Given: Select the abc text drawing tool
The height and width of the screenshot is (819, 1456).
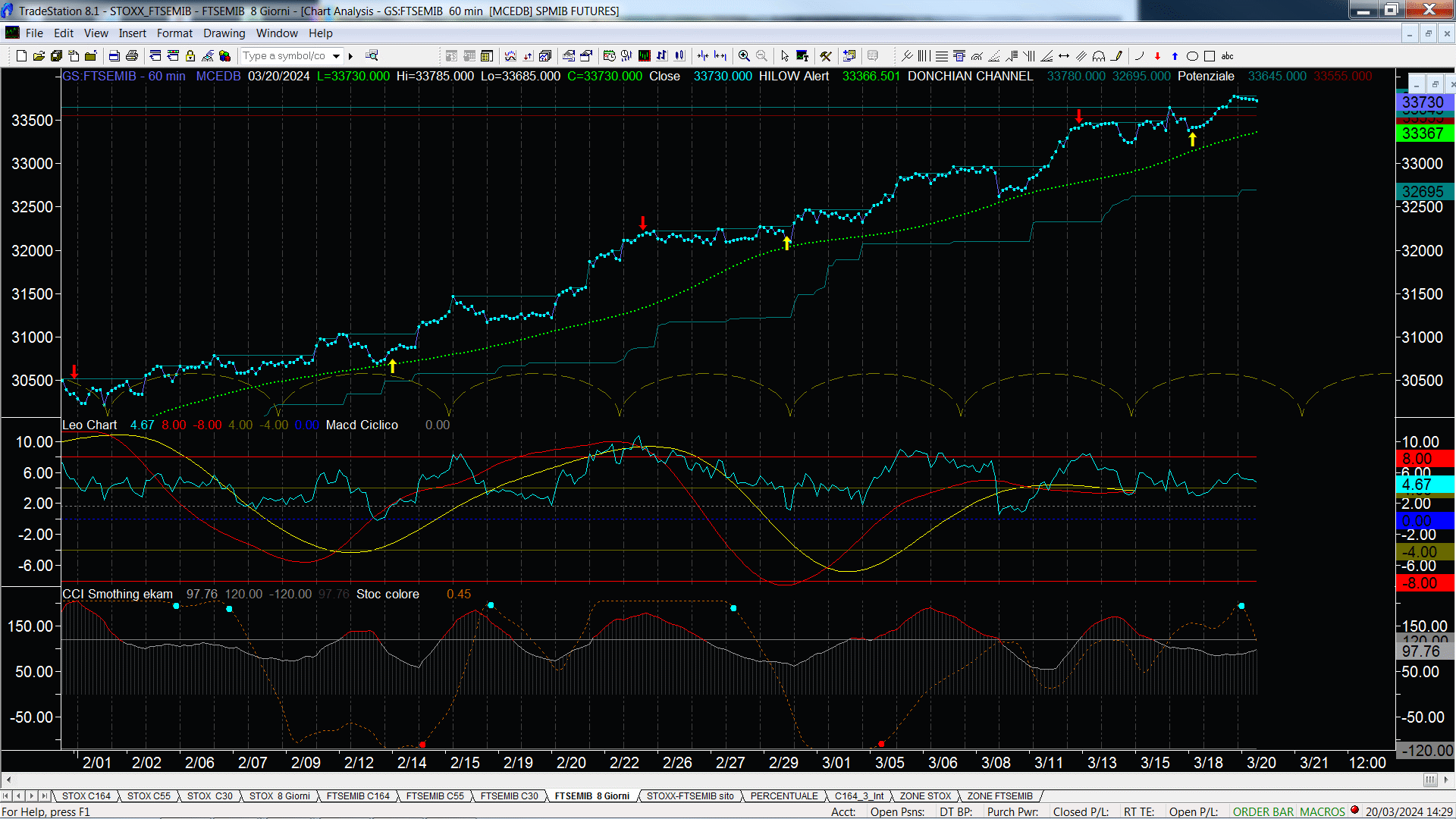Looking at the screenshot, I should click(x=1228, y=56).
